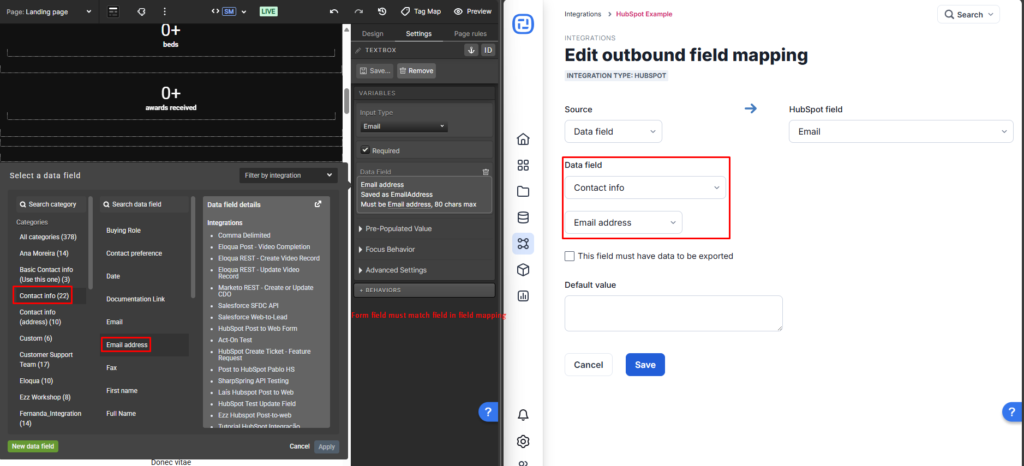Open the HubSpot field Email dropdown
Image resolution: width=1024 pixels, height=466 pixels.
click(x=901, y=131)
